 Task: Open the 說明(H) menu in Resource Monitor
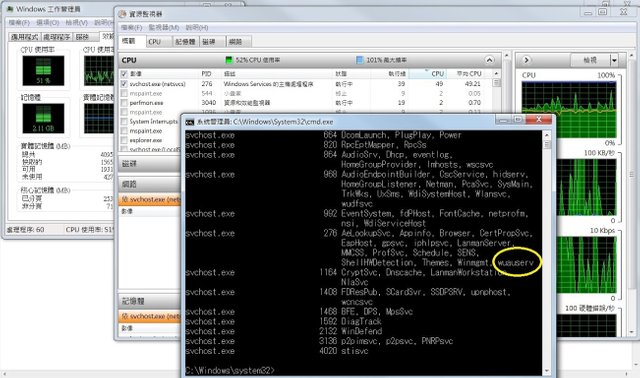[x=197, y=27]
